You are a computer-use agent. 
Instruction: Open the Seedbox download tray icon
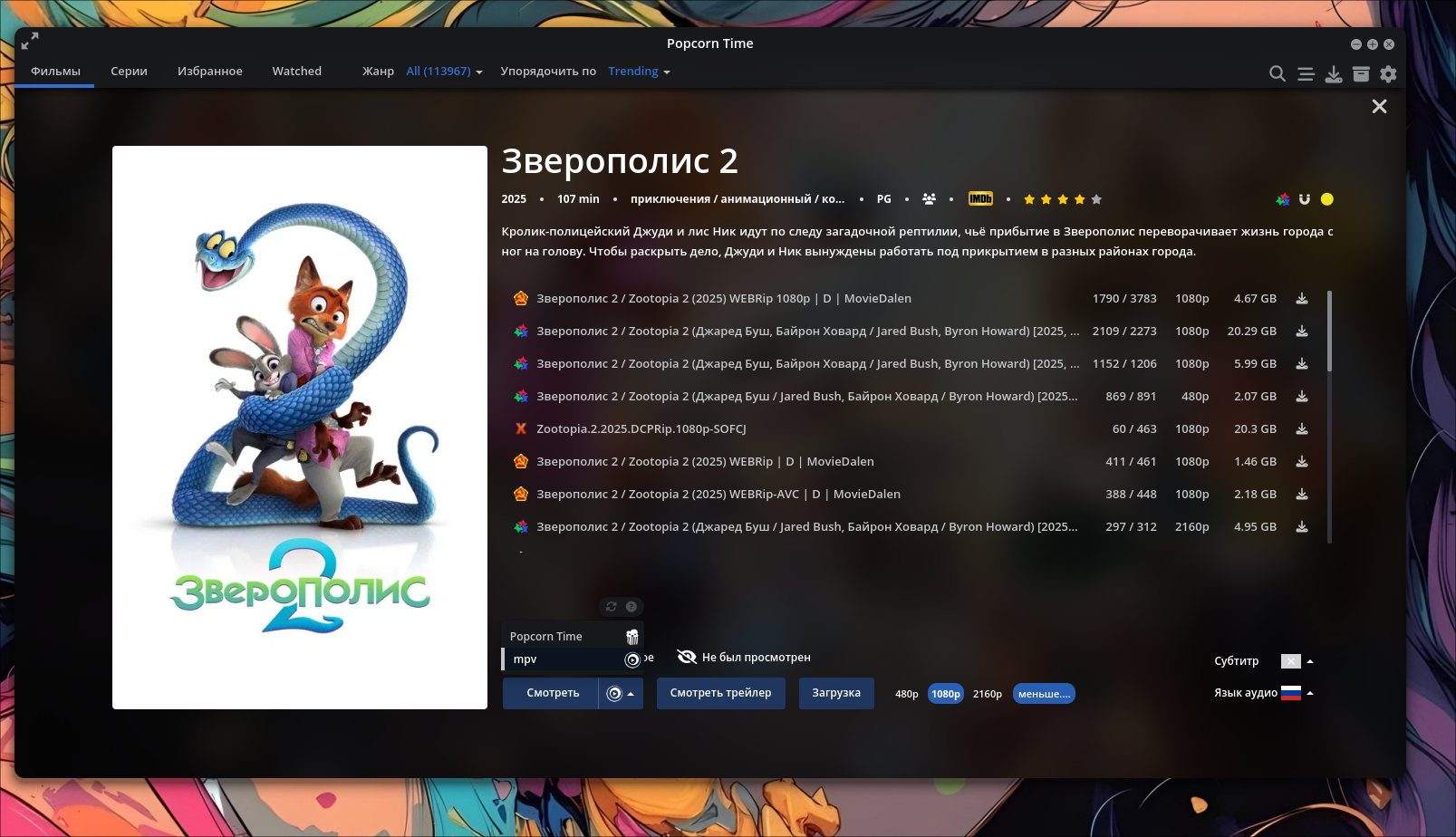tap(1334, 73)
